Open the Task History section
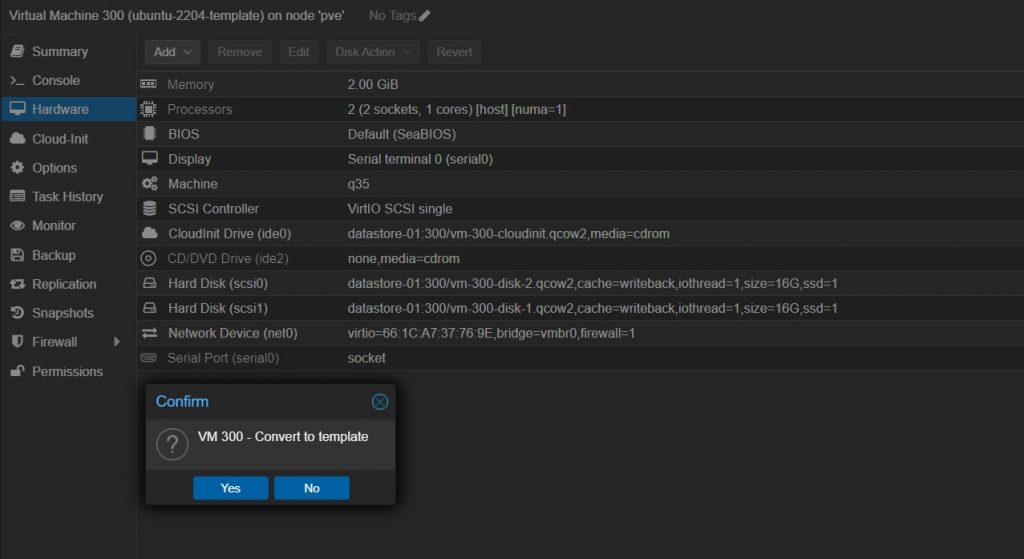Viewport: 1024px width, 559px height. point(67,197)
